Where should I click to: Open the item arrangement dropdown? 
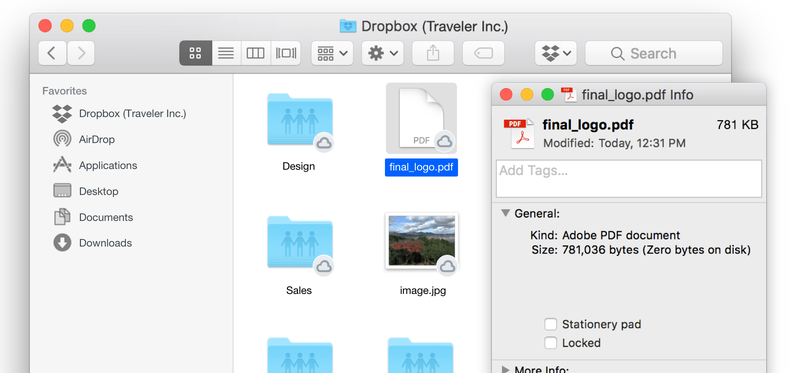[x=332, y=54]
